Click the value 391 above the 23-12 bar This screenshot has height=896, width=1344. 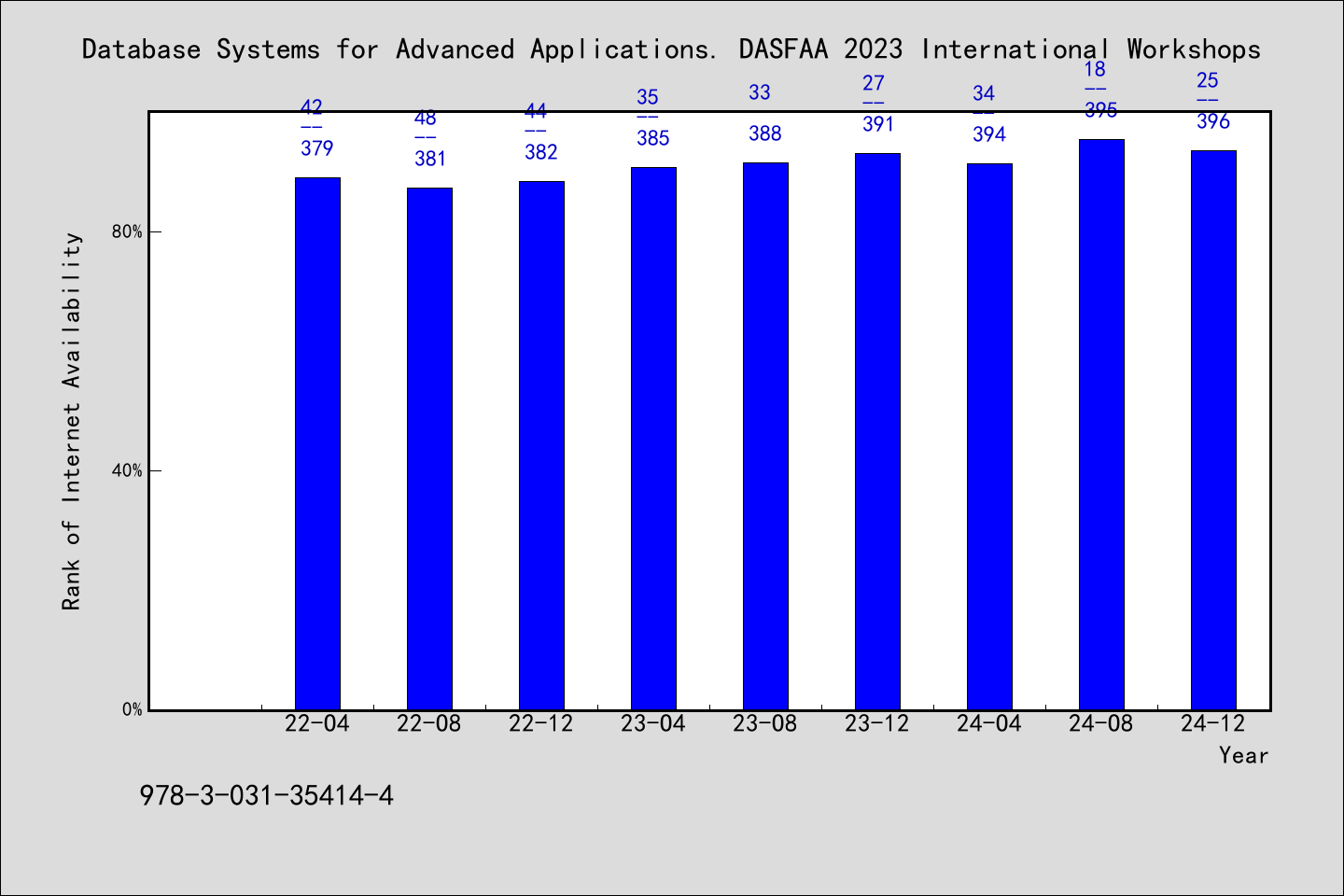(x=878, y=124)
